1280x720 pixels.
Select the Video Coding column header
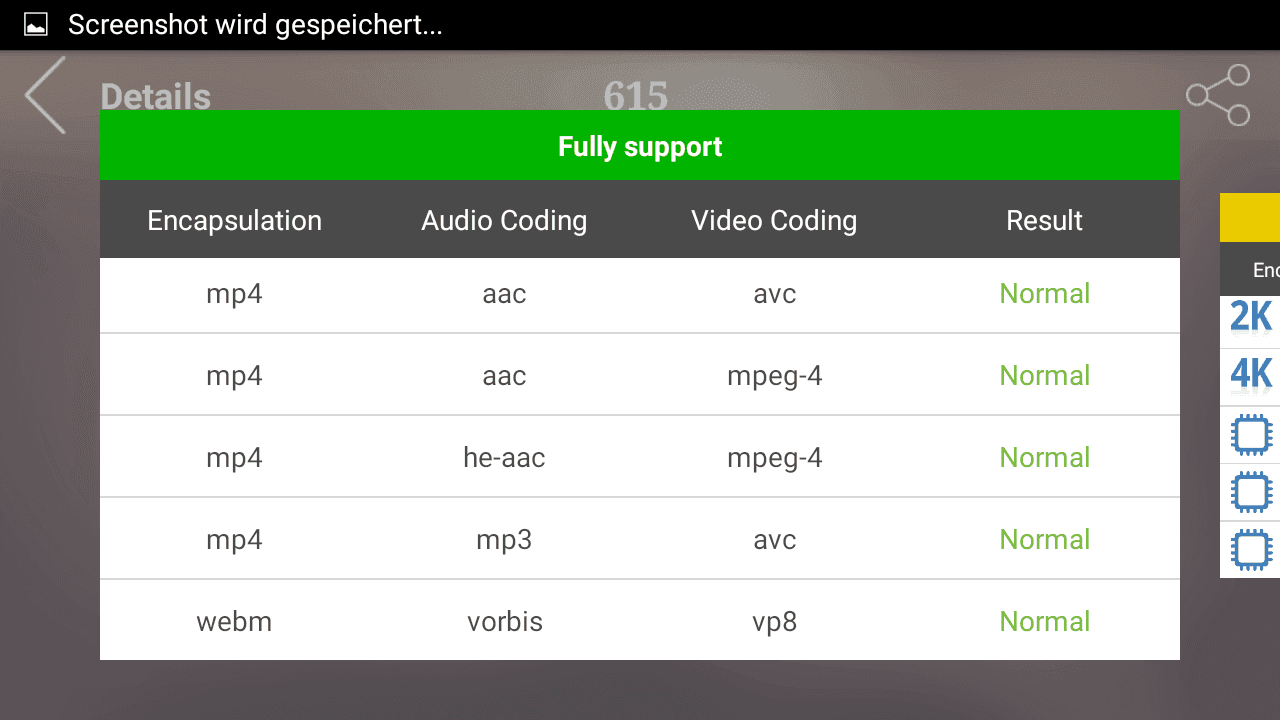pyautogui.click(x=774, y=220)
